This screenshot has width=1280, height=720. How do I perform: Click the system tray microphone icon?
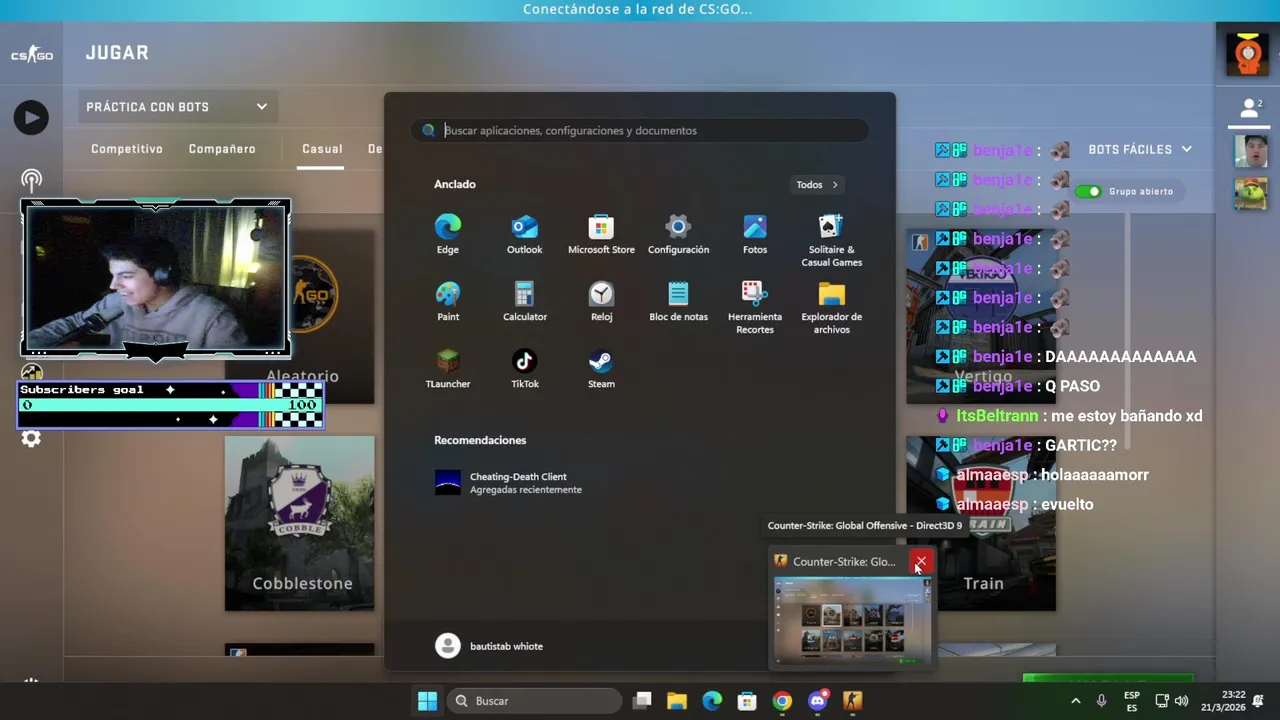[x=1101, y=701]
